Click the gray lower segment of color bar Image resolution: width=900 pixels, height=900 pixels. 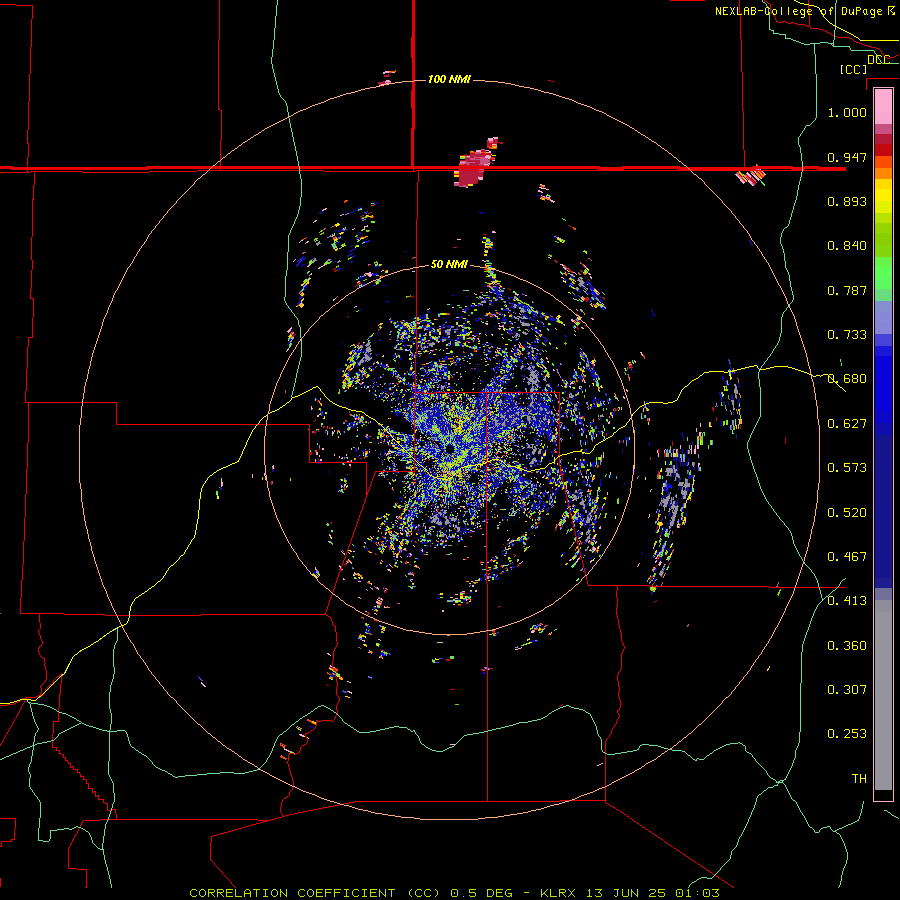(883, 695)
